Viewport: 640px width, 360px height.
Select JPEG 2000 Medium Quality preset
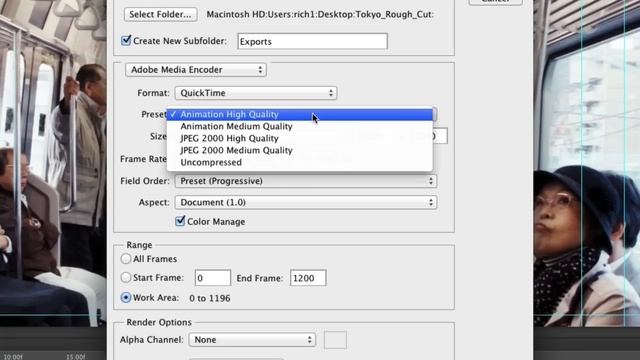(x=300, y=150)
